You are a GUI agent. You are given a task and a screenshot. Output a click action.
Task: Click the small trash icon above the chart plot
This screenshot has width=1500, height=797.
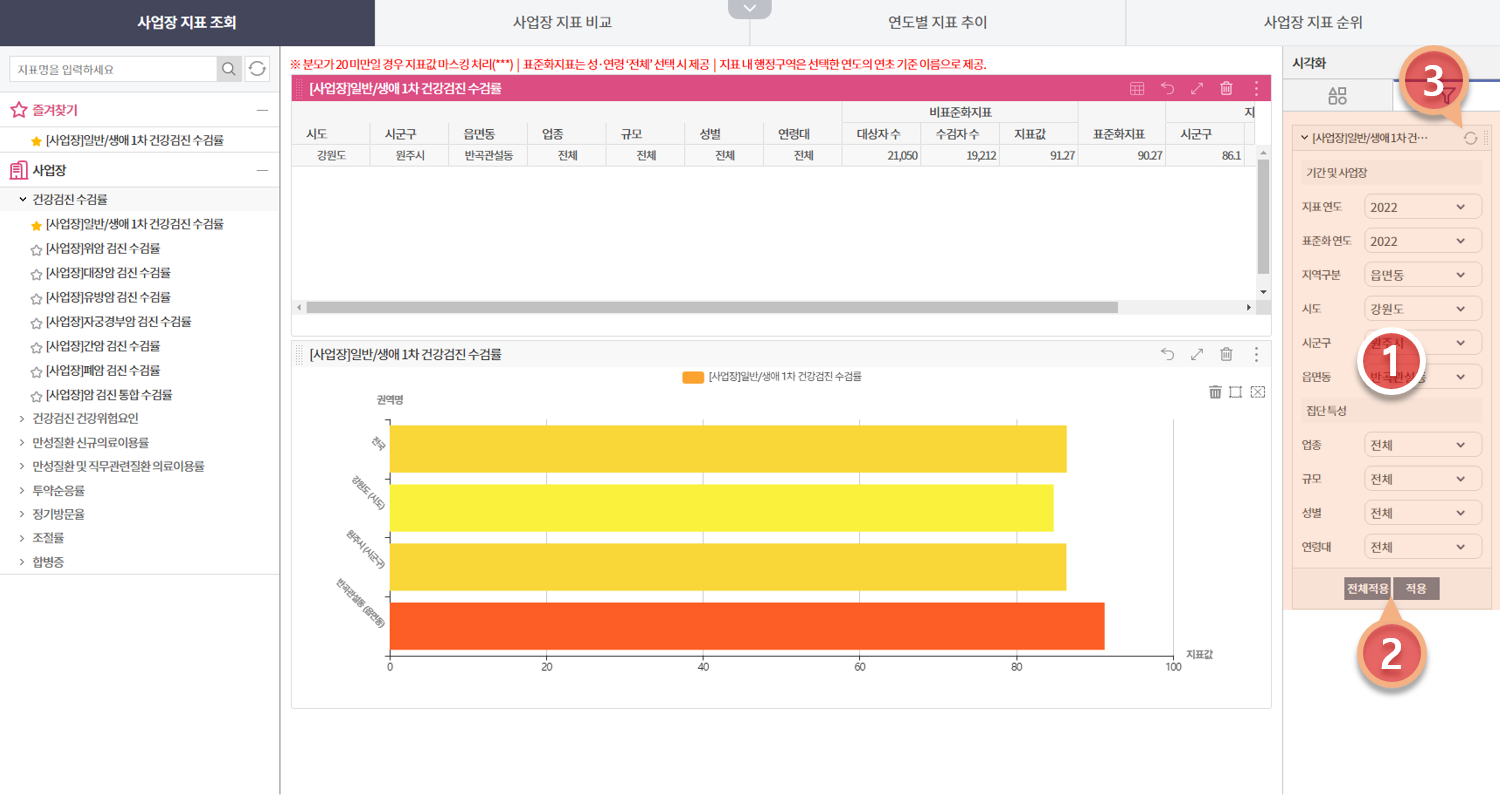(1215, 391)
